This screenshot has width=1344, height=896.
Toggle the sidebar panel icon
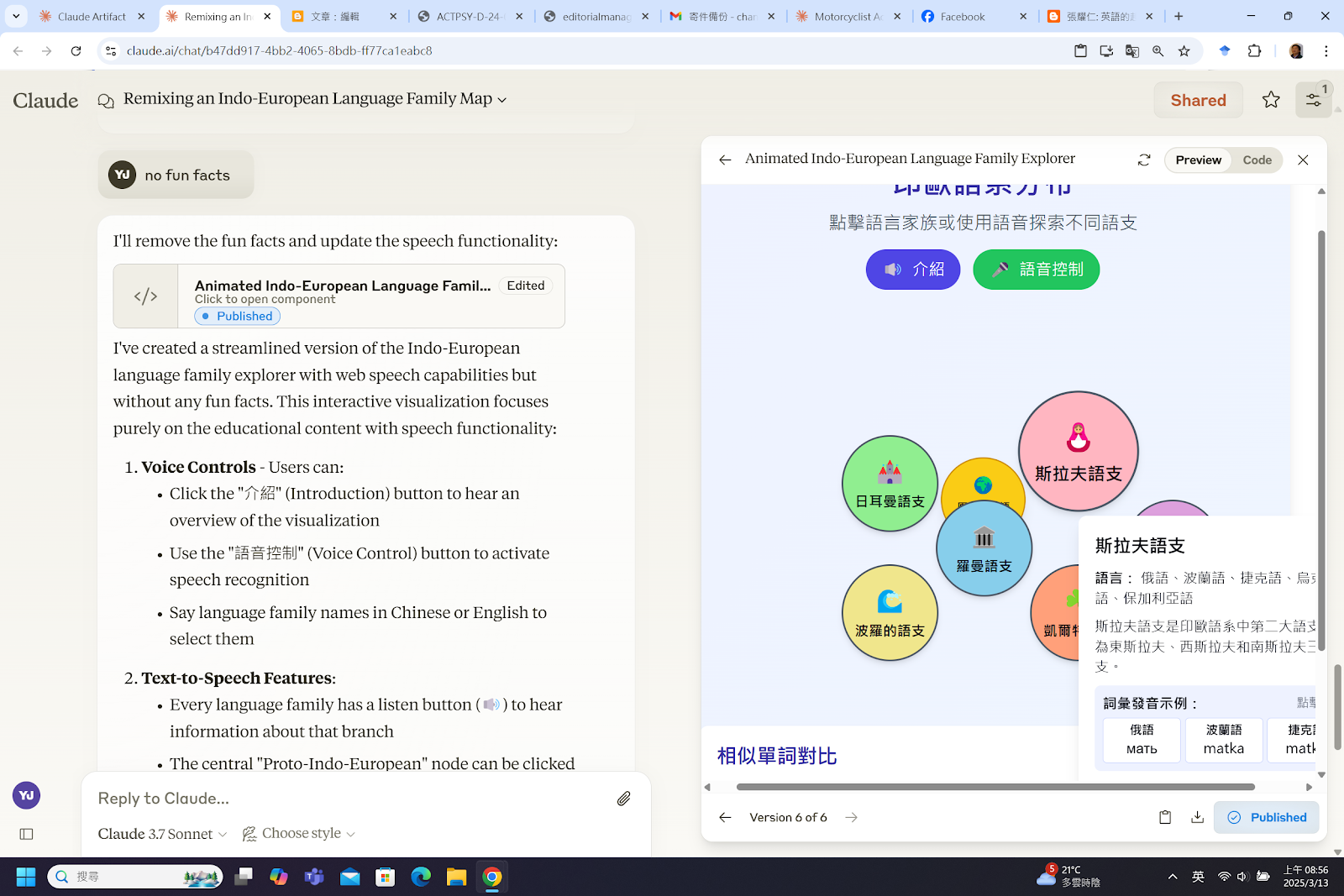click(x=26, y=834)
